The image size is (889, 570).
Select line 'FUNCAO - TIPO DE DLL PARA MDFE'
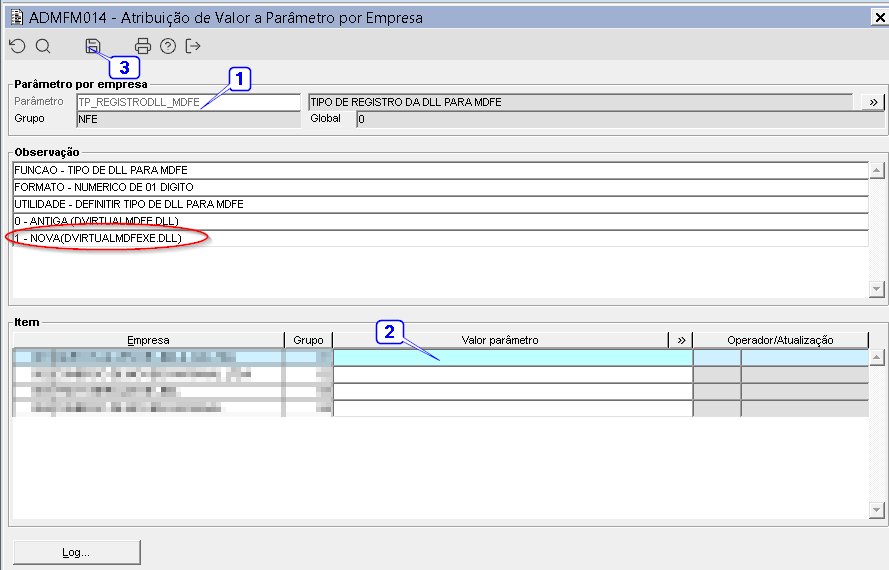point(441,170)
